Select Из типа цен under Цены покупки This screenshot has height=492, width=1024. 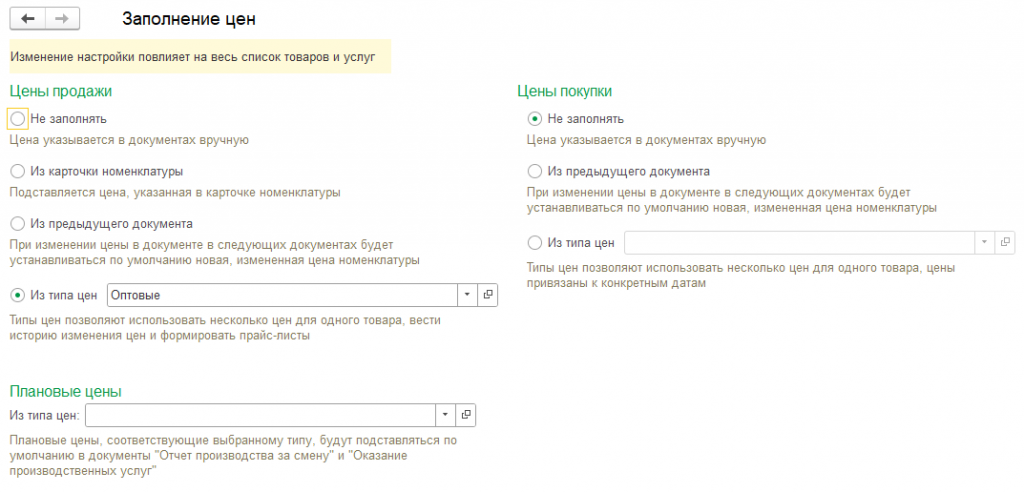(535, 243)
